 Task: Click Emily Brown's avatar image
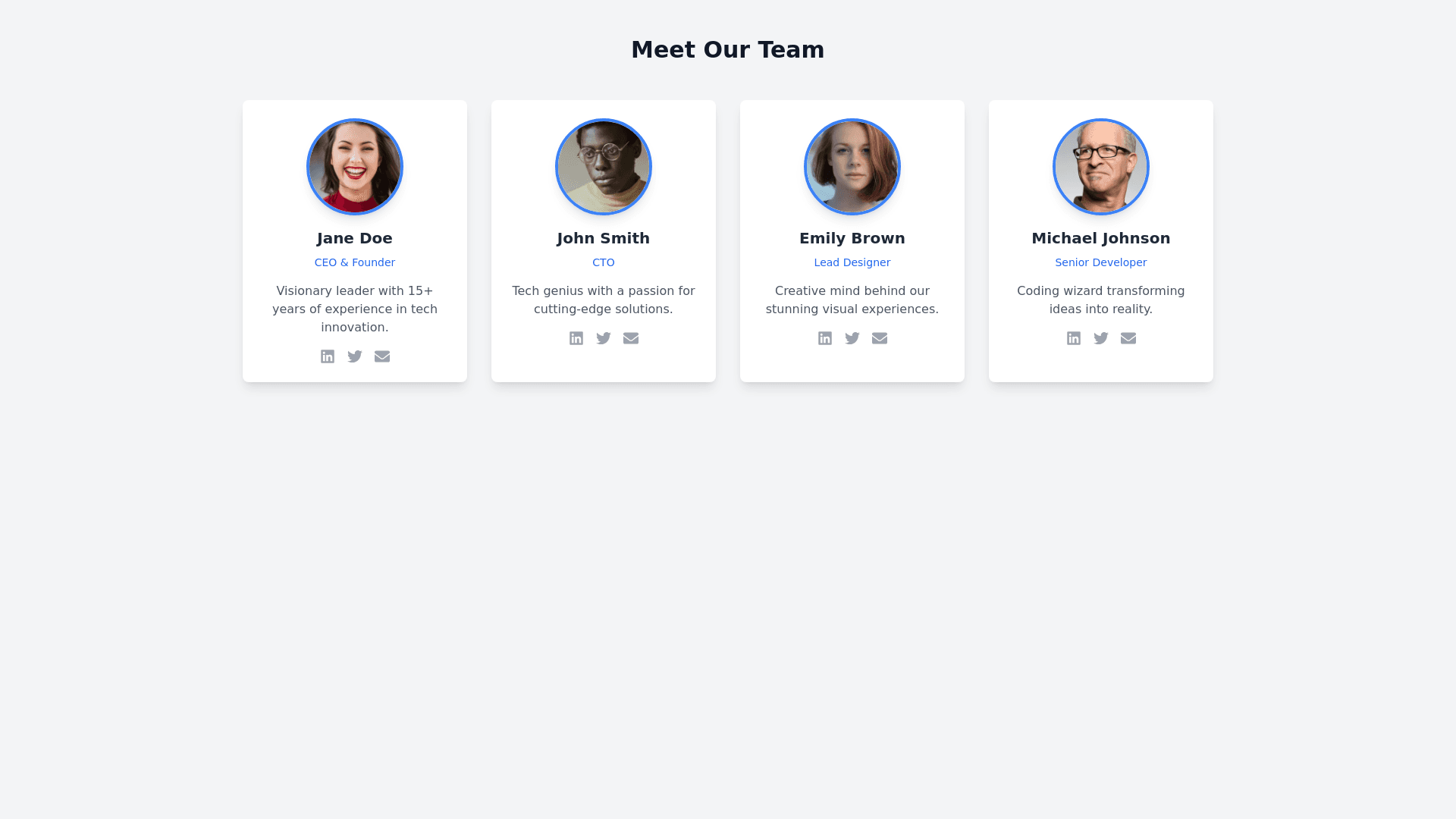(x=852, y=167)
